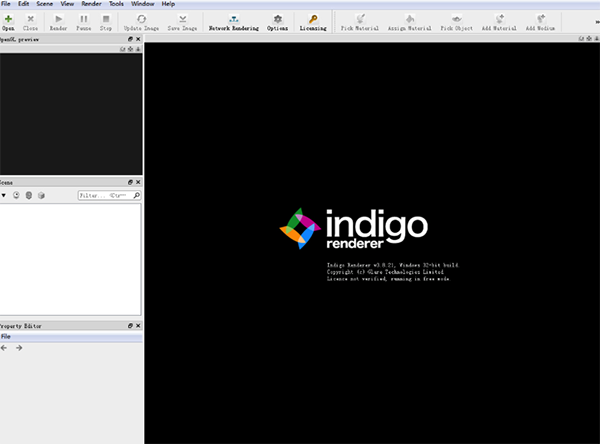The width and height of the screenshot is (600, 444).
Task: Open the File menu in the menu bar
Action: coord(6,4)
